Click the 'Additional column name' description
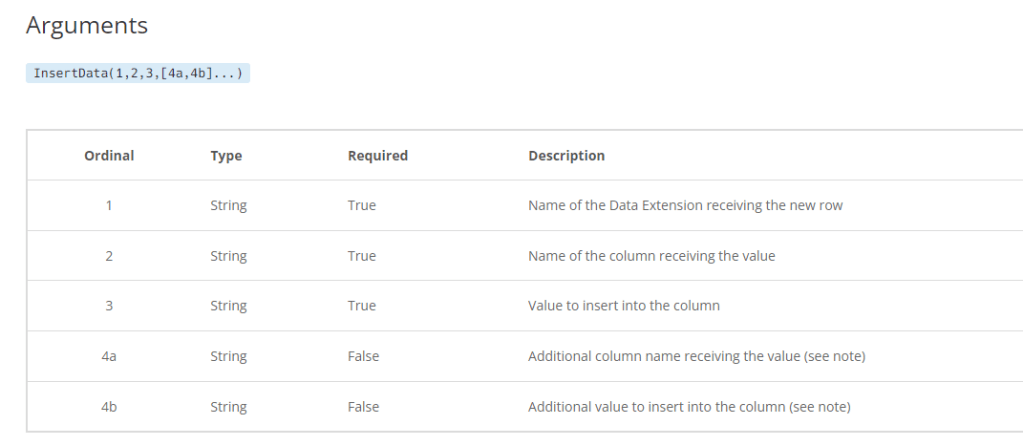The image size is (1023, 446). click(x=696, y=356)
